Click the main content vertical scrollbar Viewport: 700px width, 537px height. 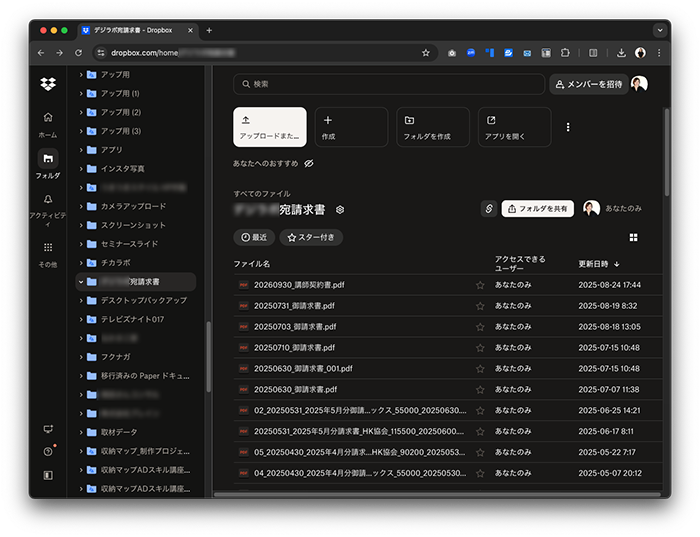pos(667,152)
